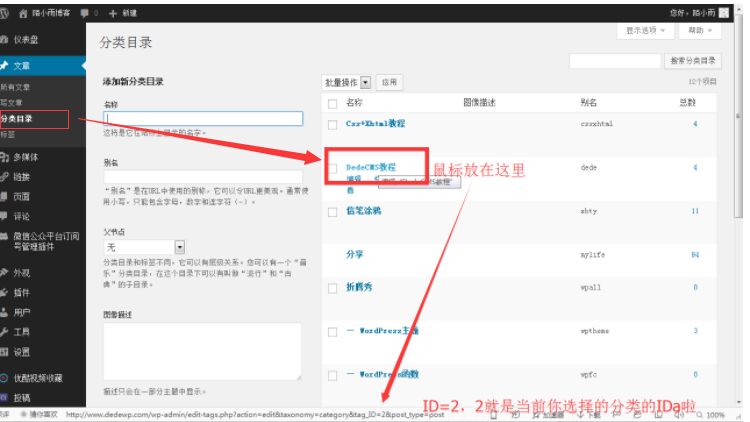
Task: Tick the checkbox for 信笔涂鸦 category
Action: pyautogui.click(x=333, y=212)
